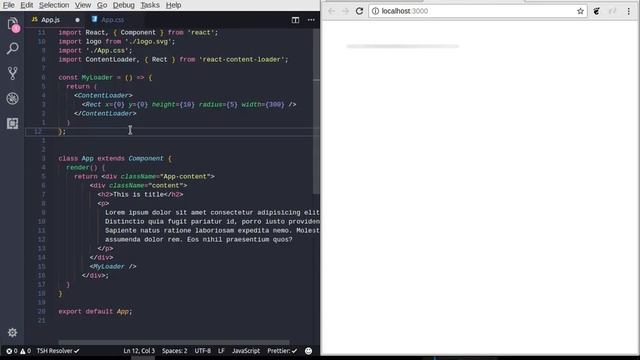The height and width of the screenshot is (360, 640).
Task: Open the Explorer view in activity bar
Action: [13, 24]
